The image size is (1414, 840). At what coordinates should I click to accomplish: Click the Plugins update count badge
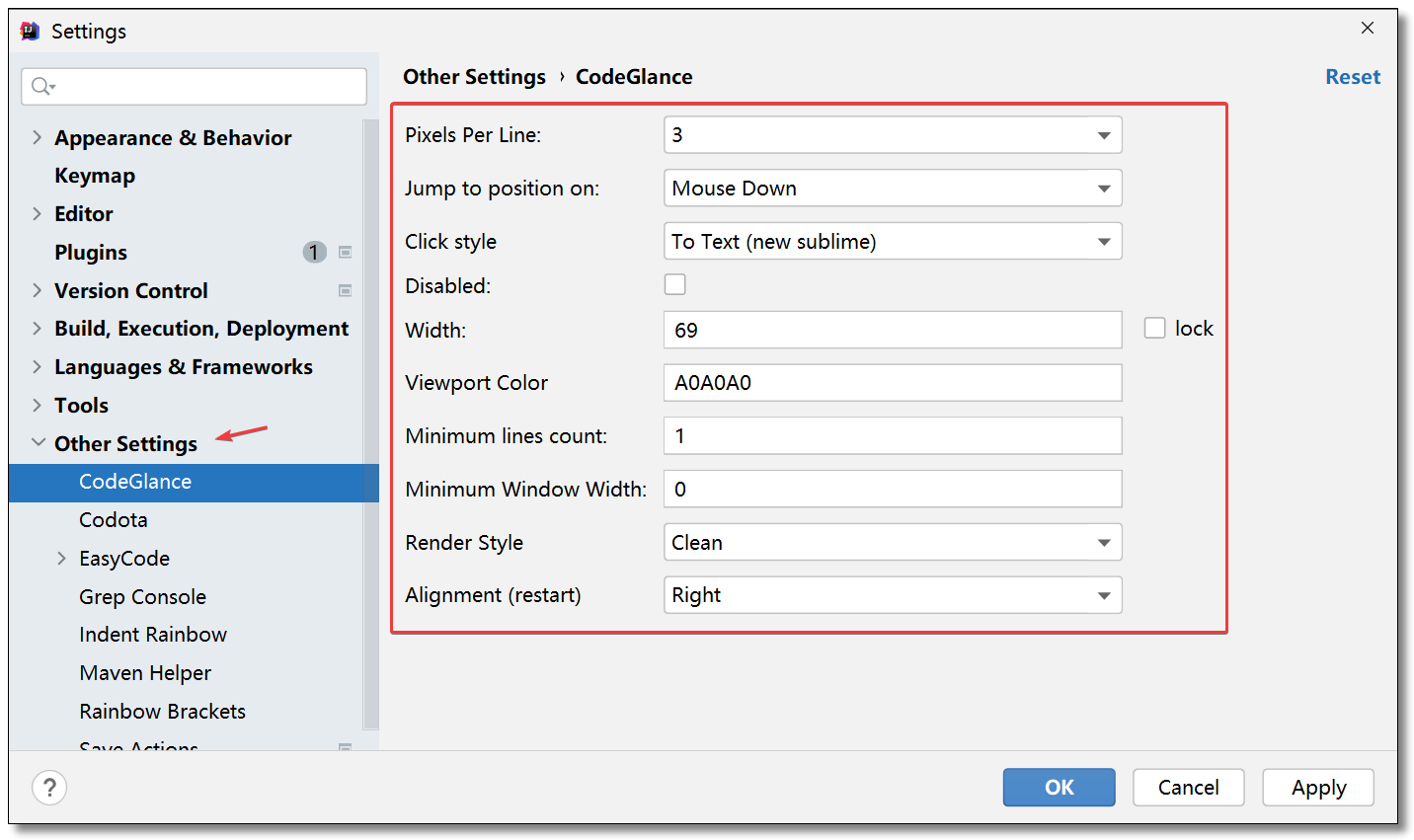coord(314,253)
